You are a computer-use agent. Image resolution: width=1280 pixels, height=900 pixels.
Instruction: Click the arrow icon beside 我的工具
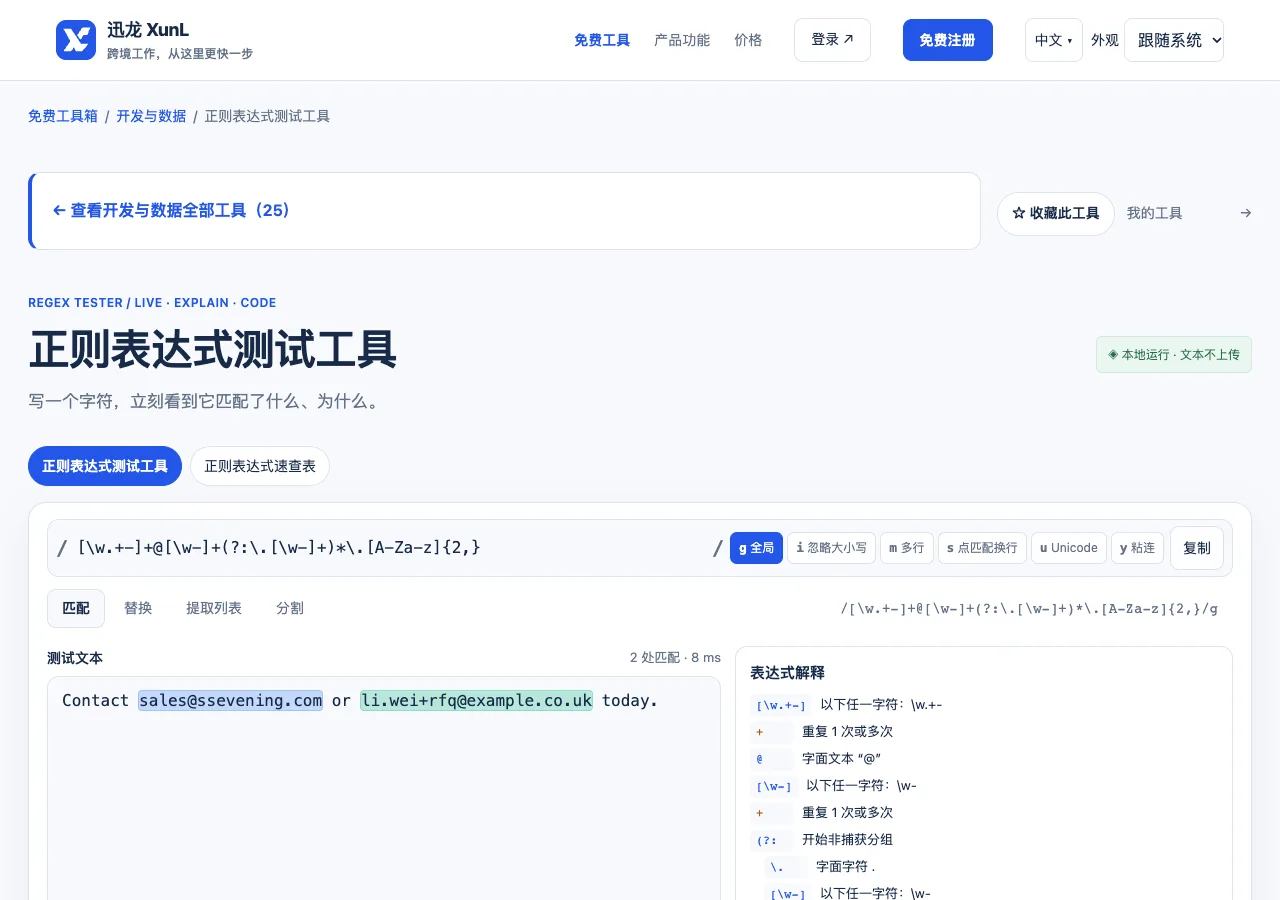coord(1245,213)
